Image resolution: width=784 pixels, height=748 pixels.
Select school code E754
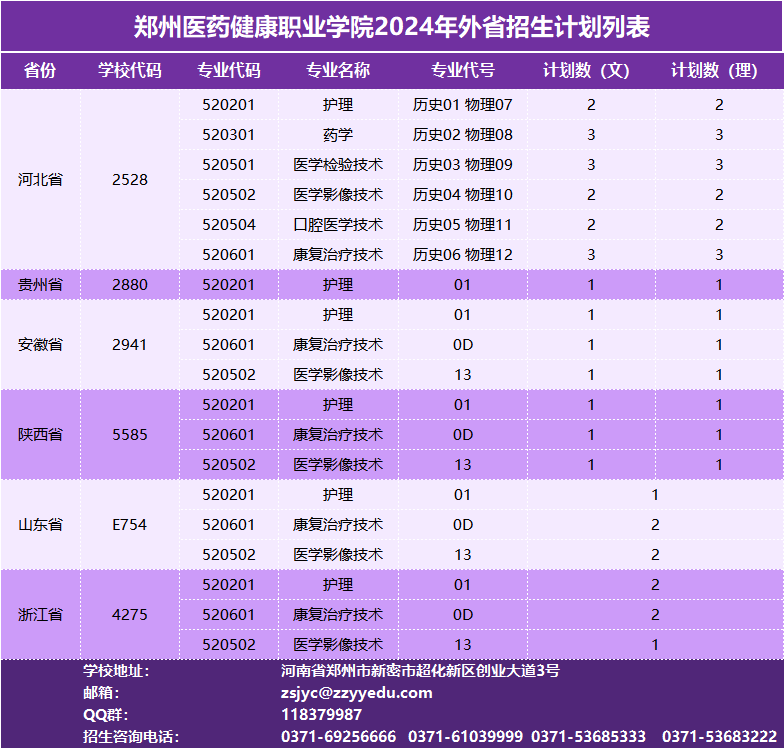click(x=129, y=525)
